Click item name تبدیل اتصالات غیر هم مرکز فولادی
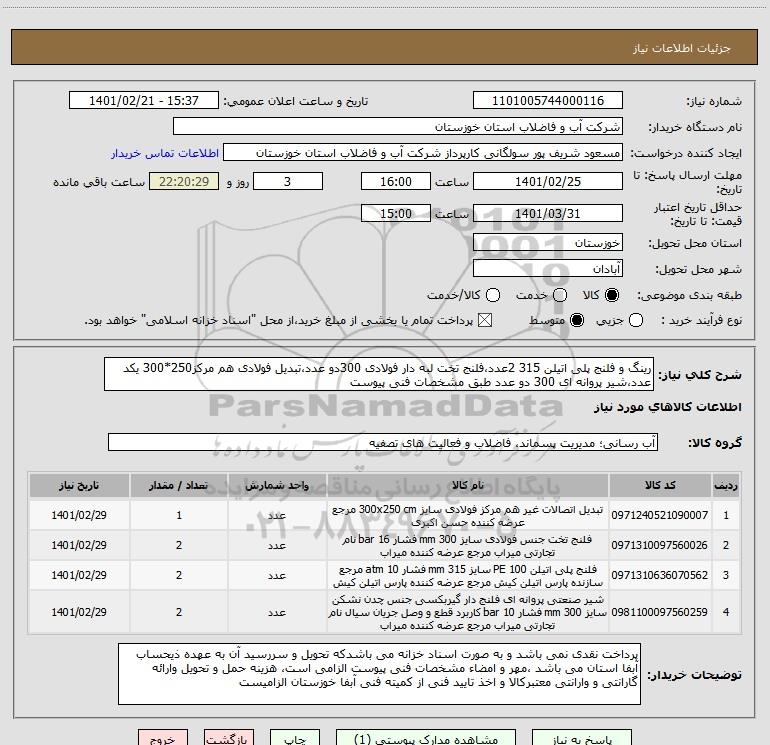The image size is (770, 745). (x=468, y=516)
